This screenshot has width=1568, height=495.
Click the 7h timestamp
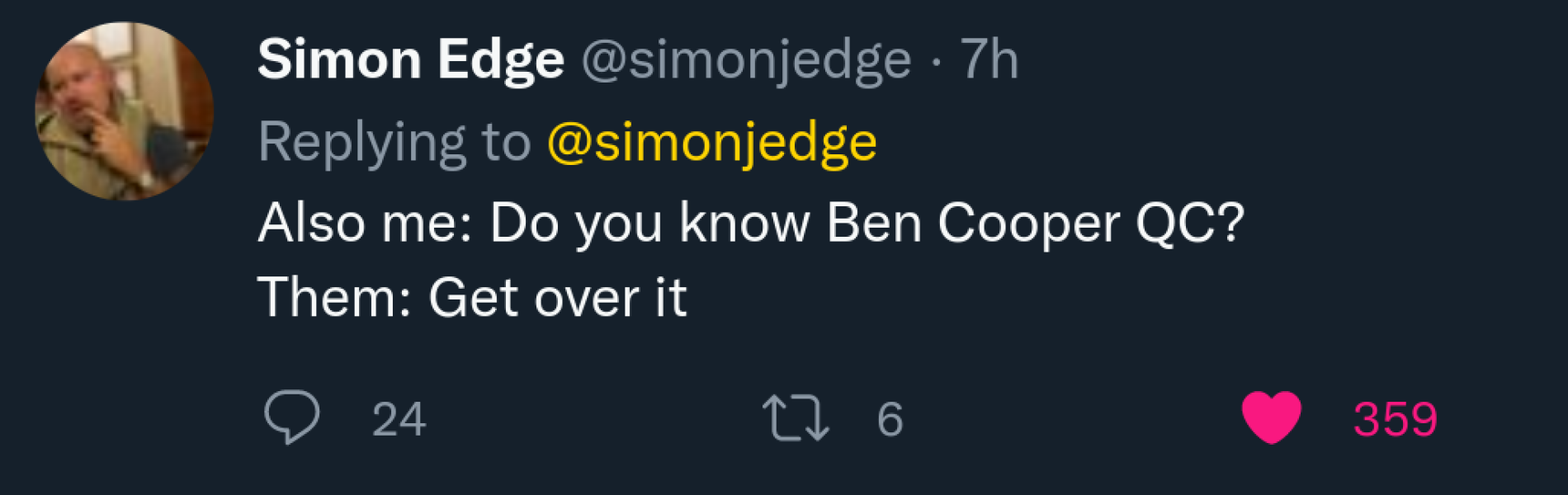pyautogui.click(x=989, y=59)
